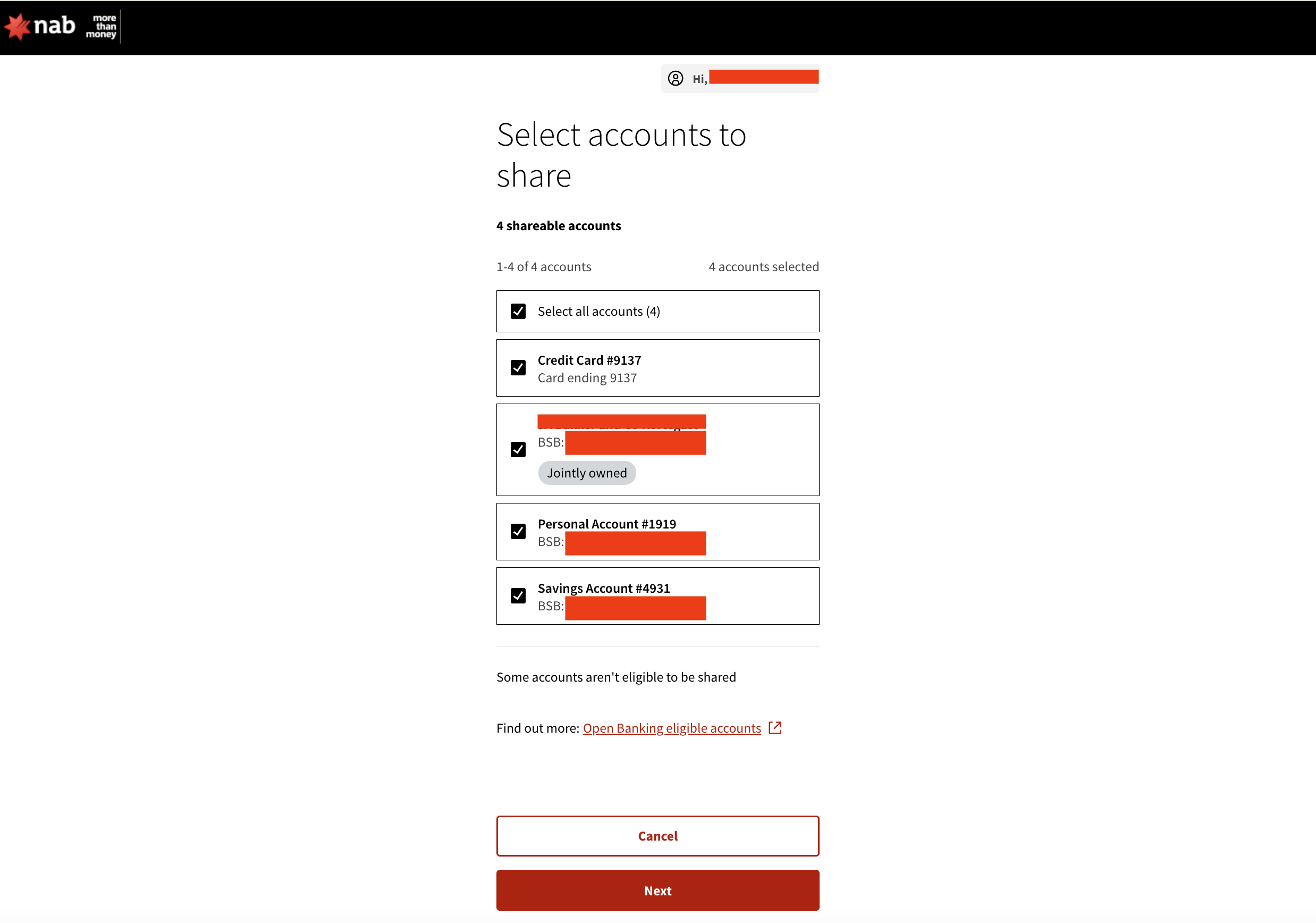Uncheck the jointly owned account checkbox
Image resolution: width=1316 pixels, height=923 pixels.
click(x=518, y=449)
